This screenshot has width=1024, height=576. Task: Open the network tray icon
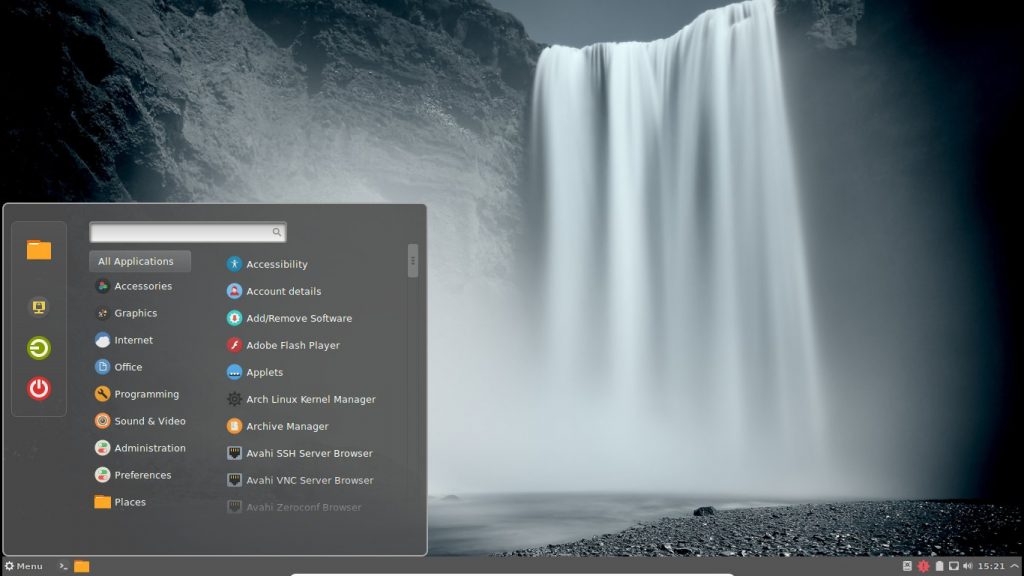point(953,566)
